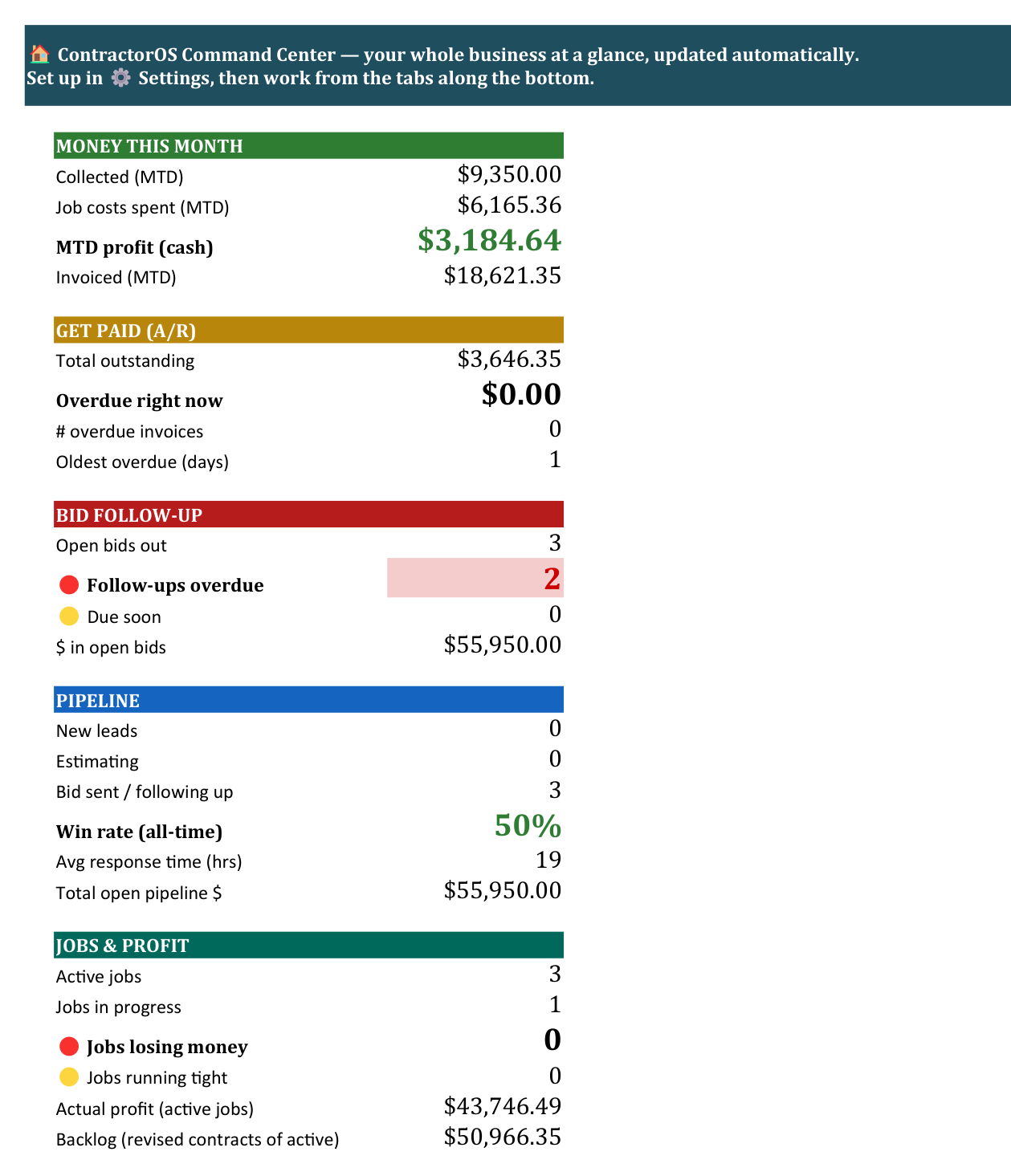The height and width of the screenshot is (1176, 1011).
Task: Click the MTD profit (cash) label
Action: coord(134,247)
